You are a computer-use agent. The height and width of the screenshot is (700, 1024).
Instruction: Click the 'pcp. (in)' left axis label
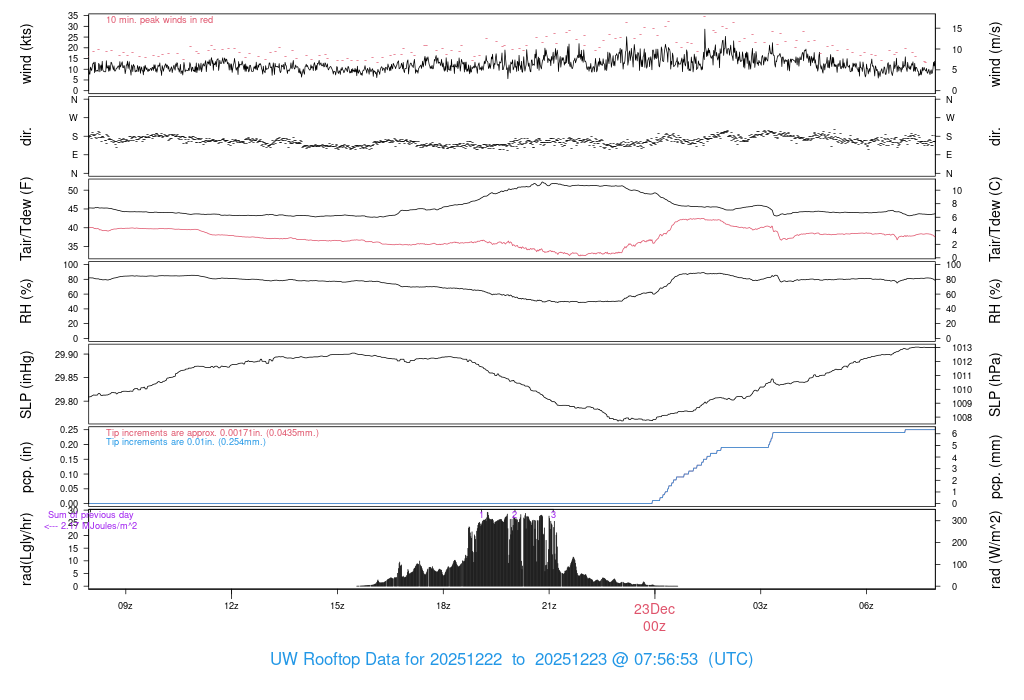(27, 467)
